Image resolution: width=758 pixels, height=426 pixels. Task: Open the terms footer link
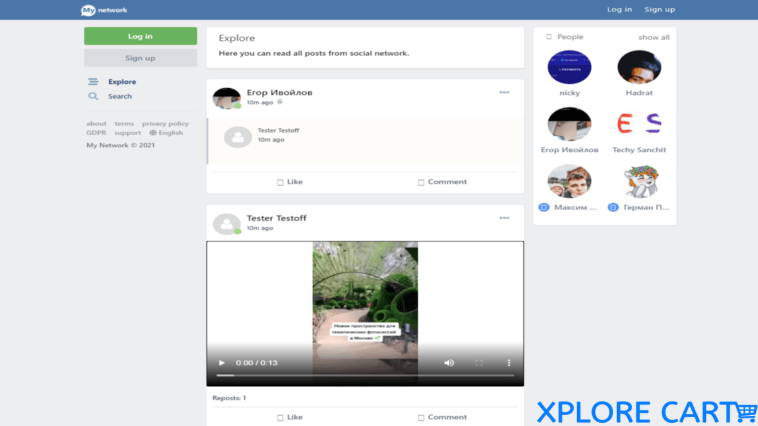(124, 124)
